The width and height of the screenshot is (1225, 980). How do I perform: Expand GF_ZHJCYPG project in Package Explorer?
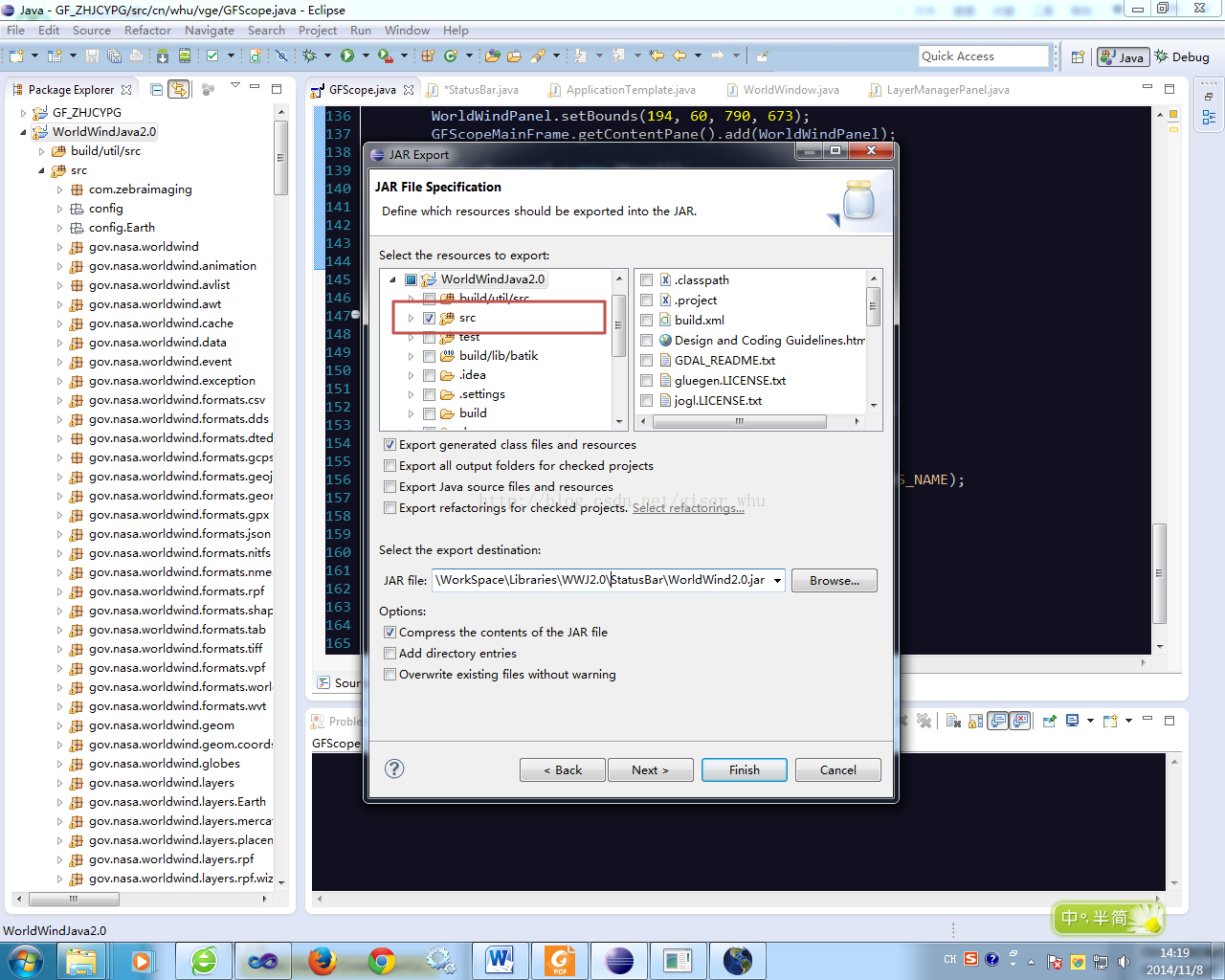24,113
